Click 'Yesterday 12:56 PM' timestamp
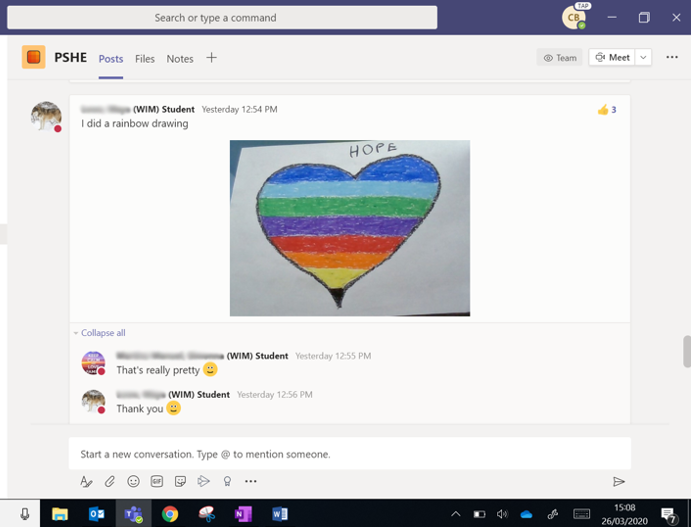This screenshot has width=691, height=527. tap(275, 394)
